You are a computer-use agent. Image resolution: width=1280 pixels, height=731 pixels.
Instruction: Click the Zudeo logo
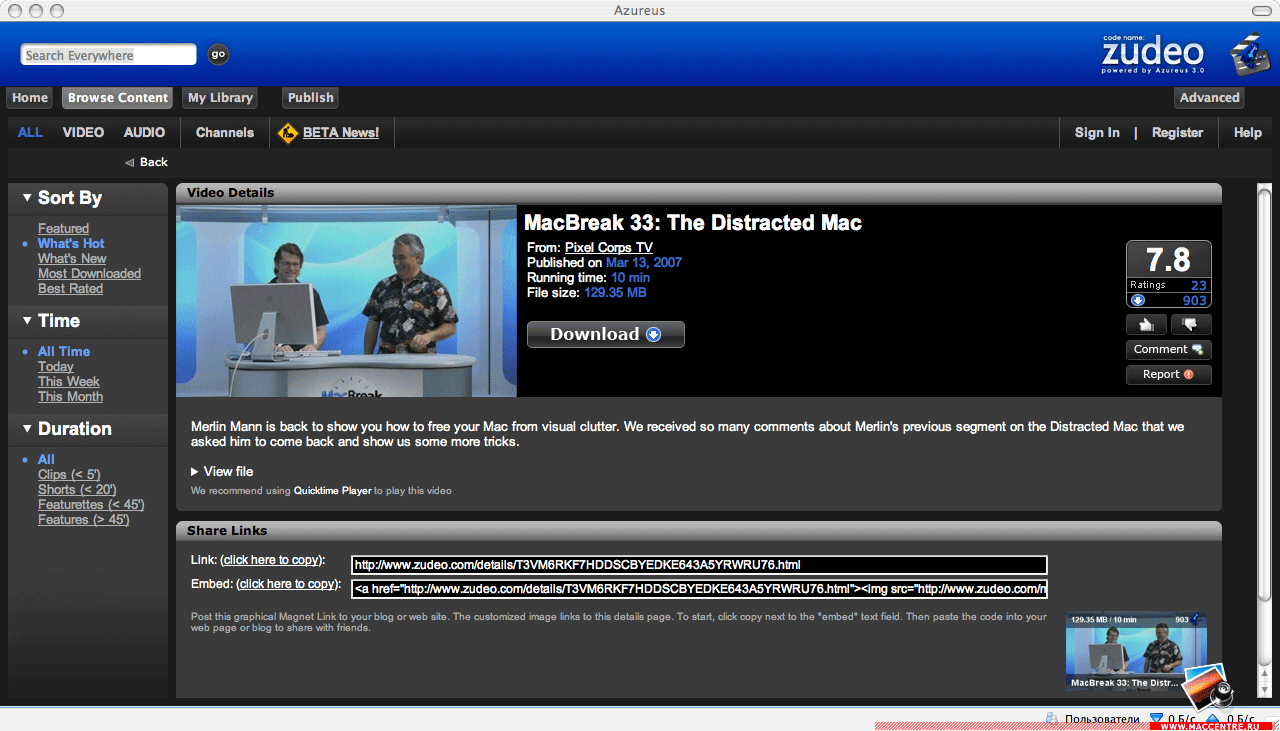pyautogui.click(x=1152, y=54)
